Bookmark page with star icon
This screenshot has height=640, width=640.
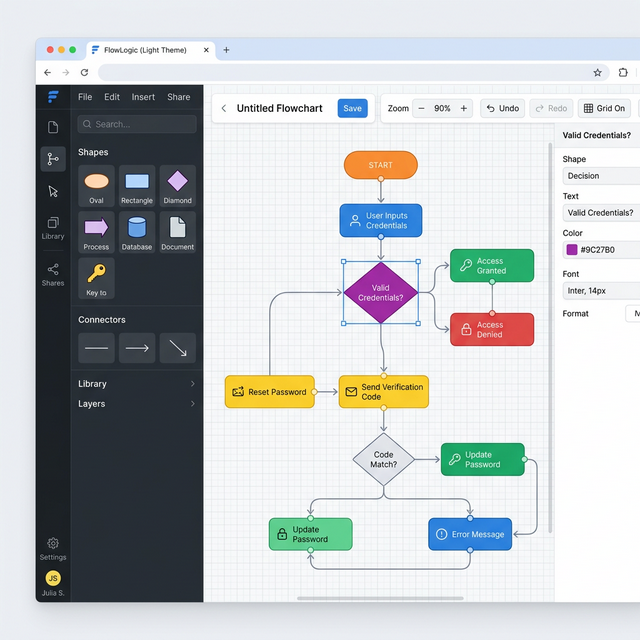pyautogui.click(x=598, y=73)
